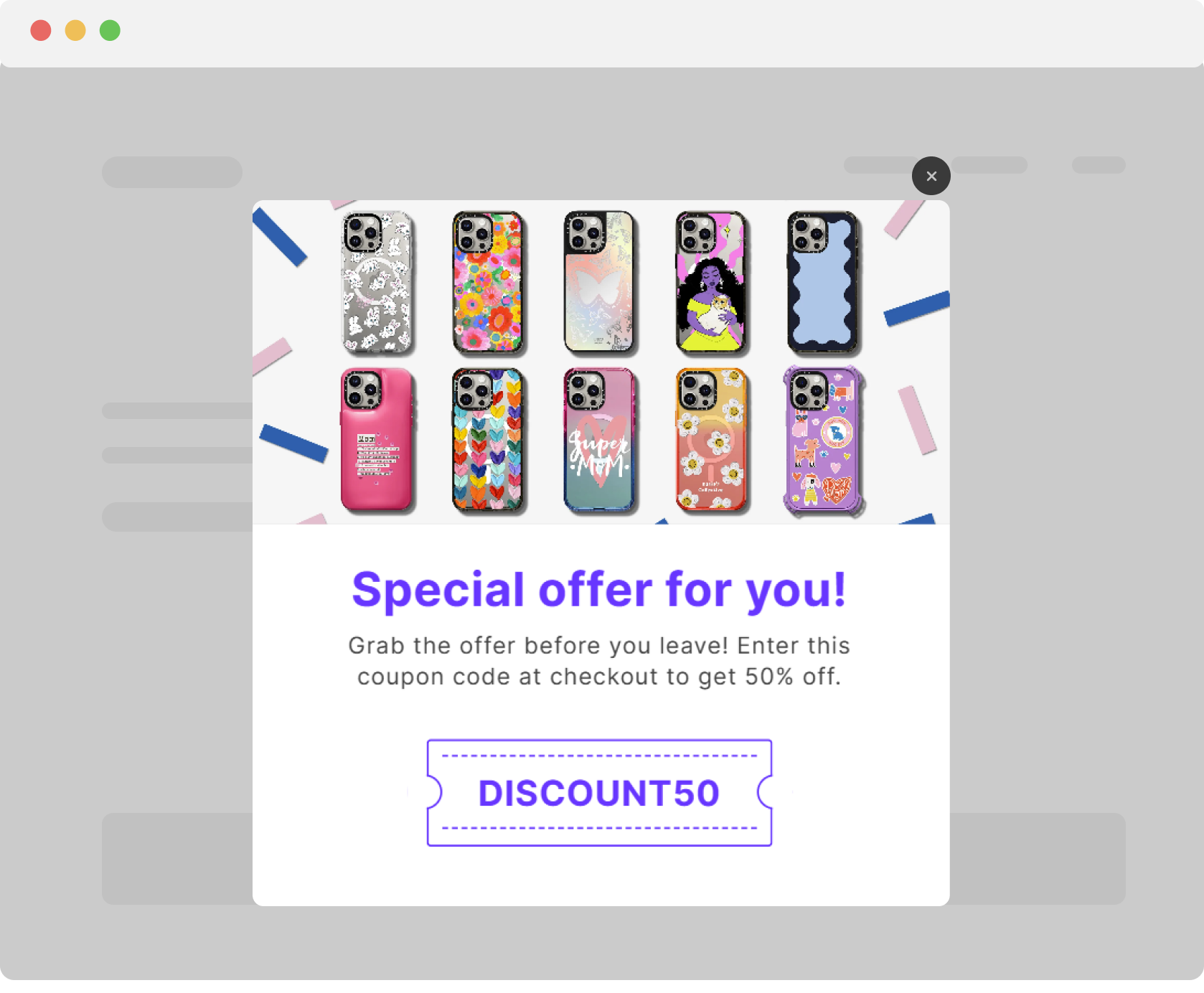Image resolution: width=1204 pixels, height=993 pixels.
Task: Select the rainbow hearts phone case
Action: tap(489, 441)
